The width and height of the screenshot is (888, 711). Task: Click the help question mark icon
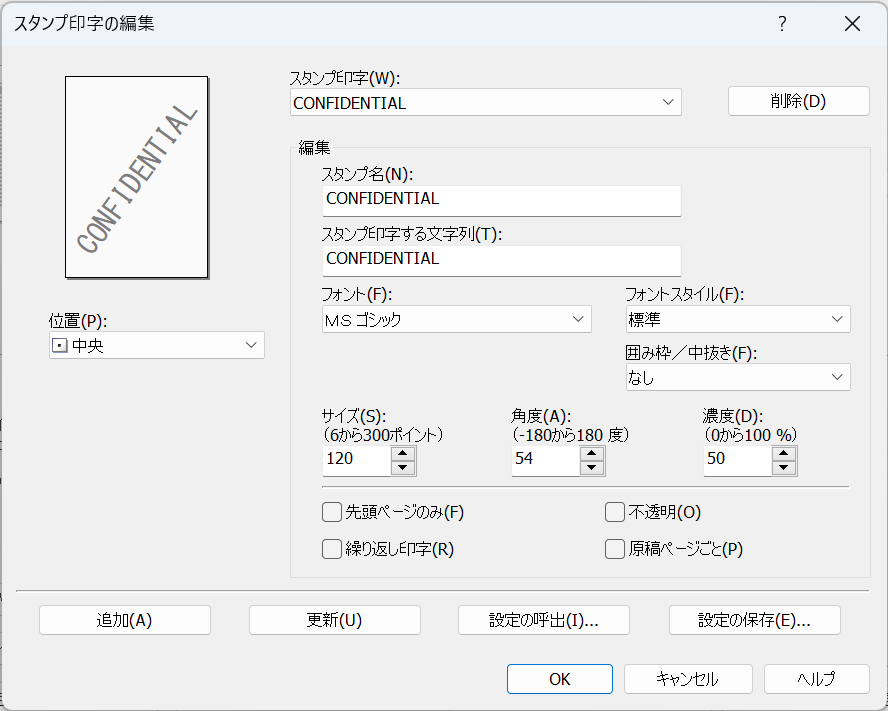[782, 25]
